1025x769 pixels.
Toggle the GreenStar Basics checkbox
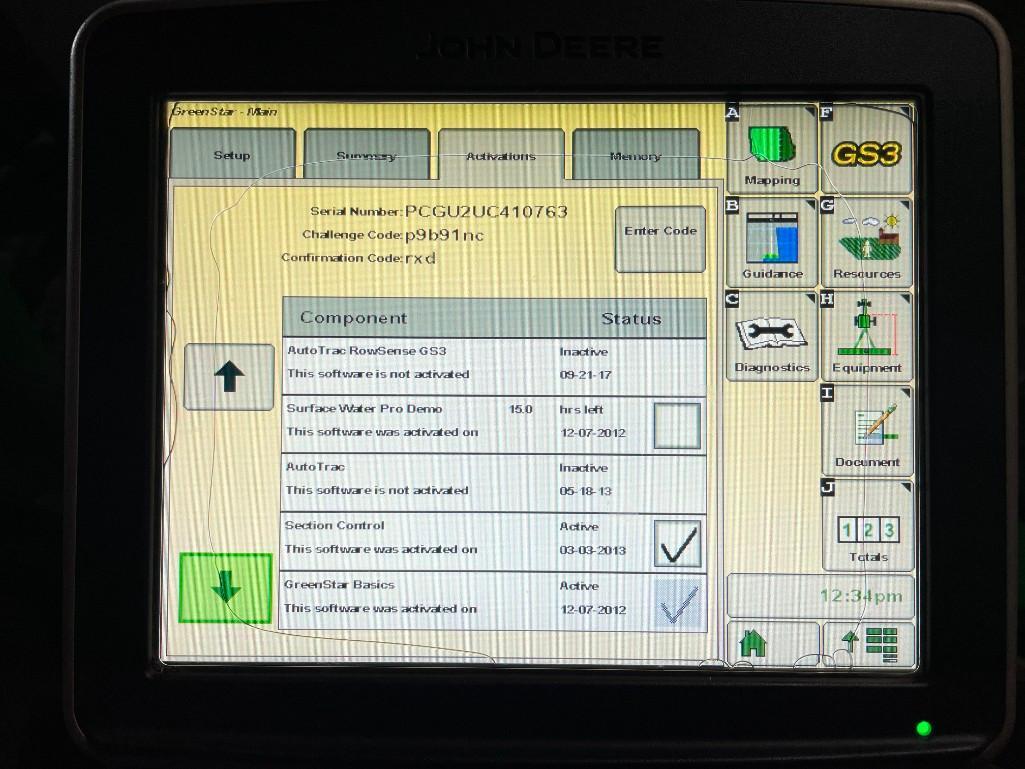coord(678,604)
